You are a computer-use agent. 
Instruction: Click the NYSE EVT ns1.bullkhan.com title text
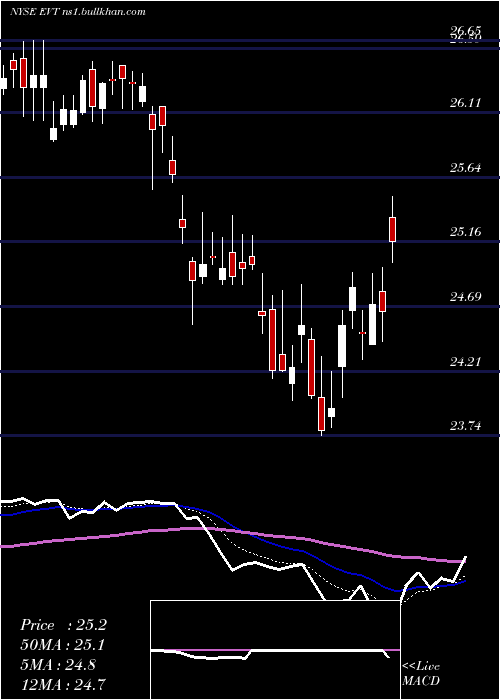(x=78, y=11)
